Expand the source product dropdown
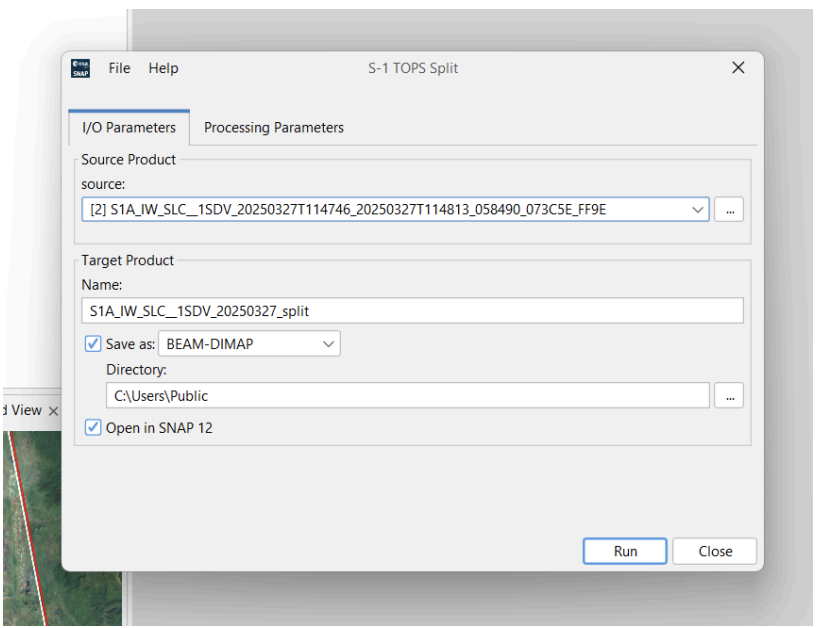 click(x=697, y=210)
